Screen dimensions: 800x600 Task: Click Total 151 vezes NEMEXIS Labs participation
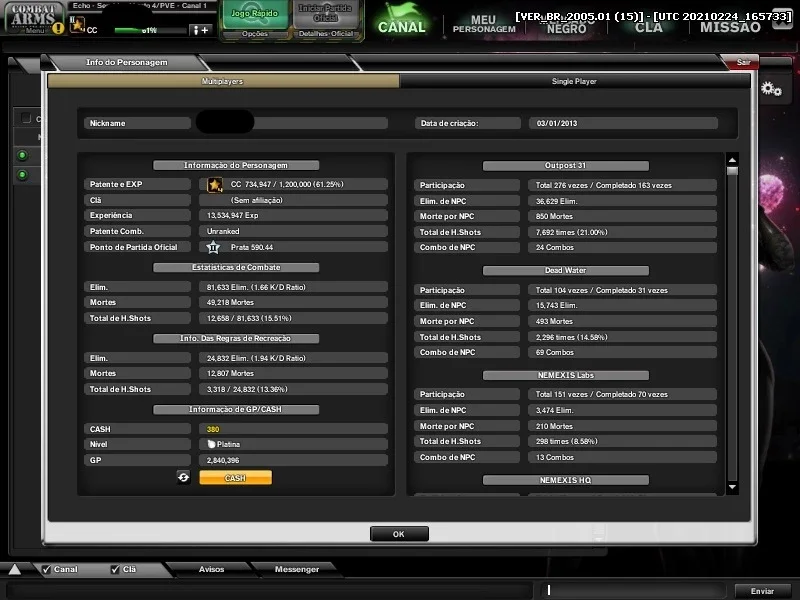(x=622, y=394)
